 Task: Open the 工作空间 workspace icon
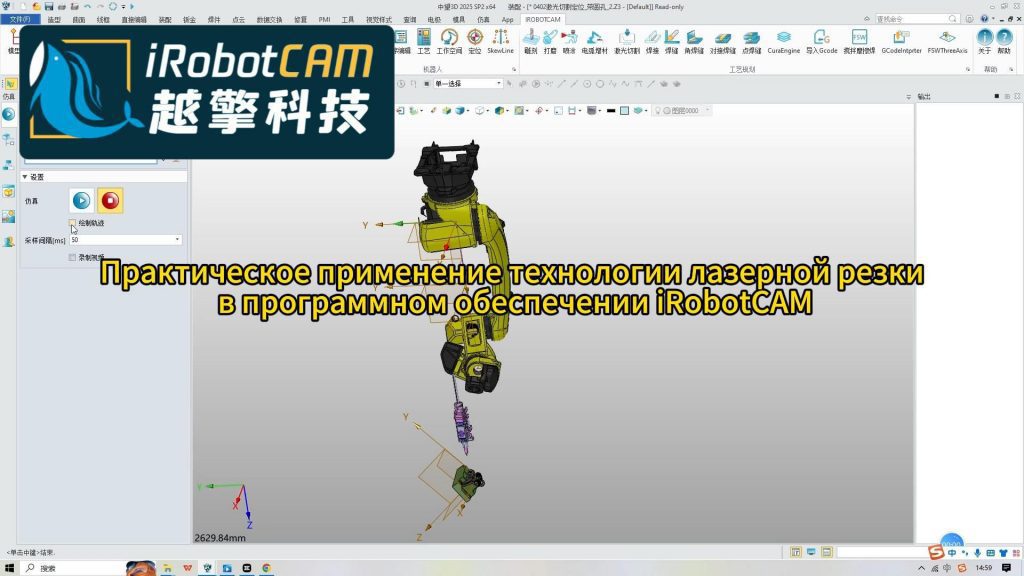(x=449, y=41)
